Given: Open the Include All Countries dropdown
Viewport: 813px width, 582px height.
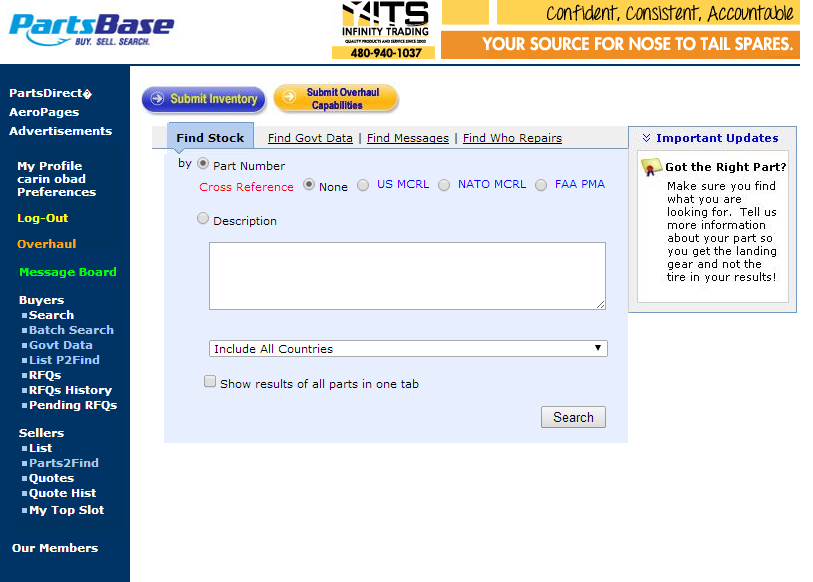Looking at the screenshot, I should (x=408, y=349).
